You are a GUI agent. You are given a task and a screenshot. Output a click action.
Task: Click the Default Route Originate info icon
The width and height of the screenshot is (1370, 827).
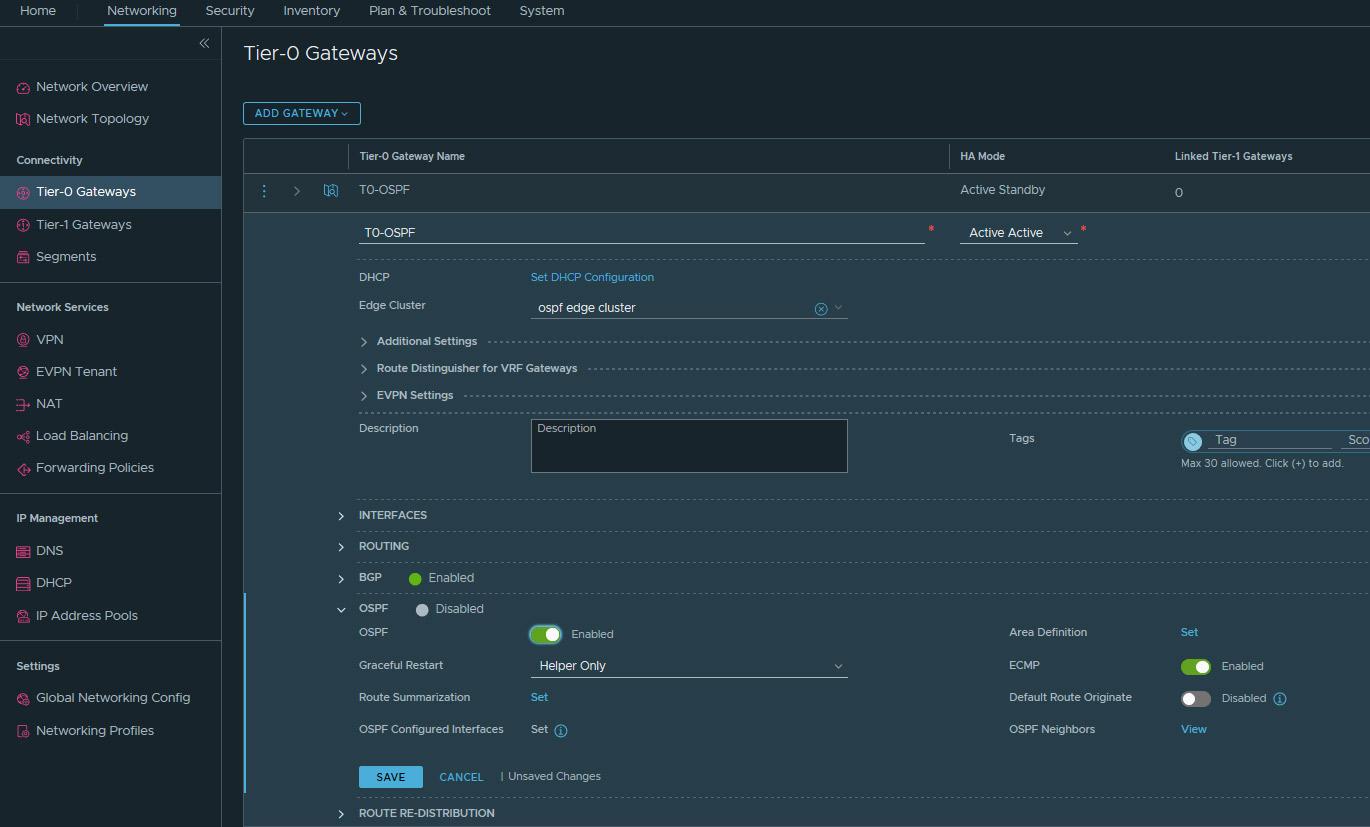1280,699
